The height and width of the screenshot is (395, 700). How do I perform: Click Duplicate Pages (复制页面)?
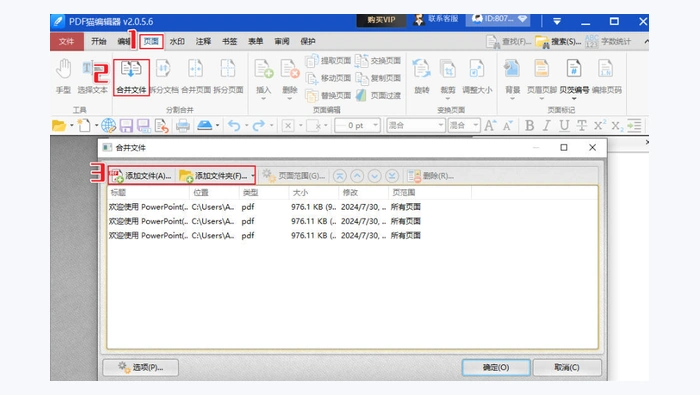[x=378, y=78]
